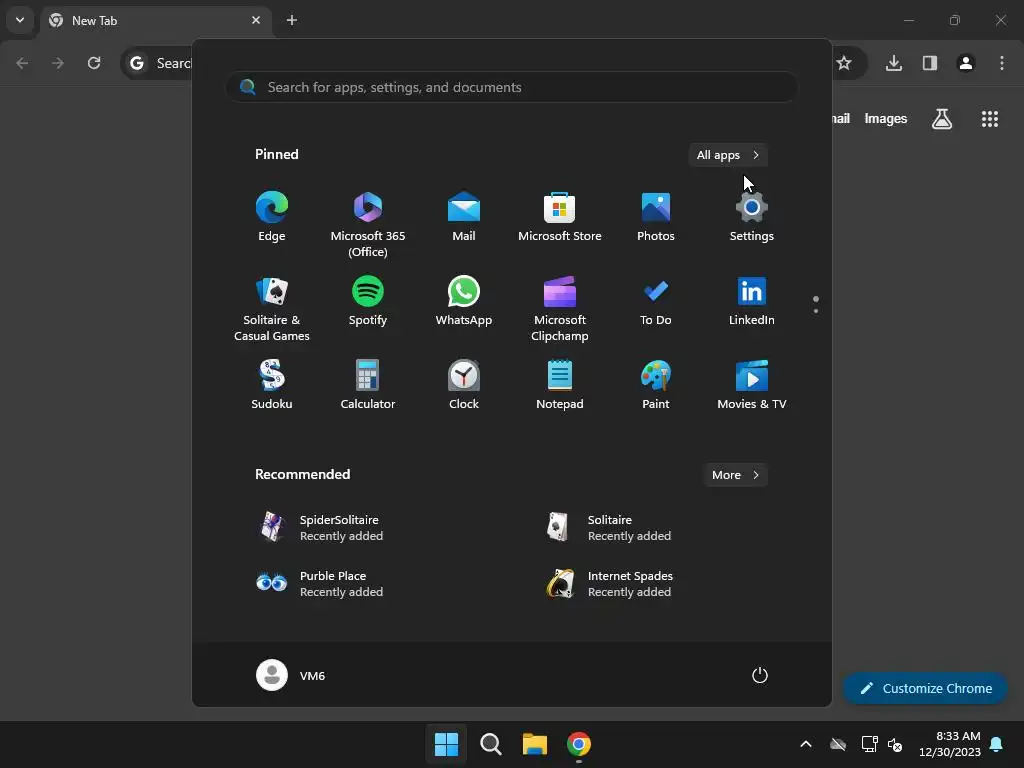Image resolution: width=1024 pixels, height=768 pixels.
Task: Switch to Chrome from taskbar
Action: pos(579,744)
